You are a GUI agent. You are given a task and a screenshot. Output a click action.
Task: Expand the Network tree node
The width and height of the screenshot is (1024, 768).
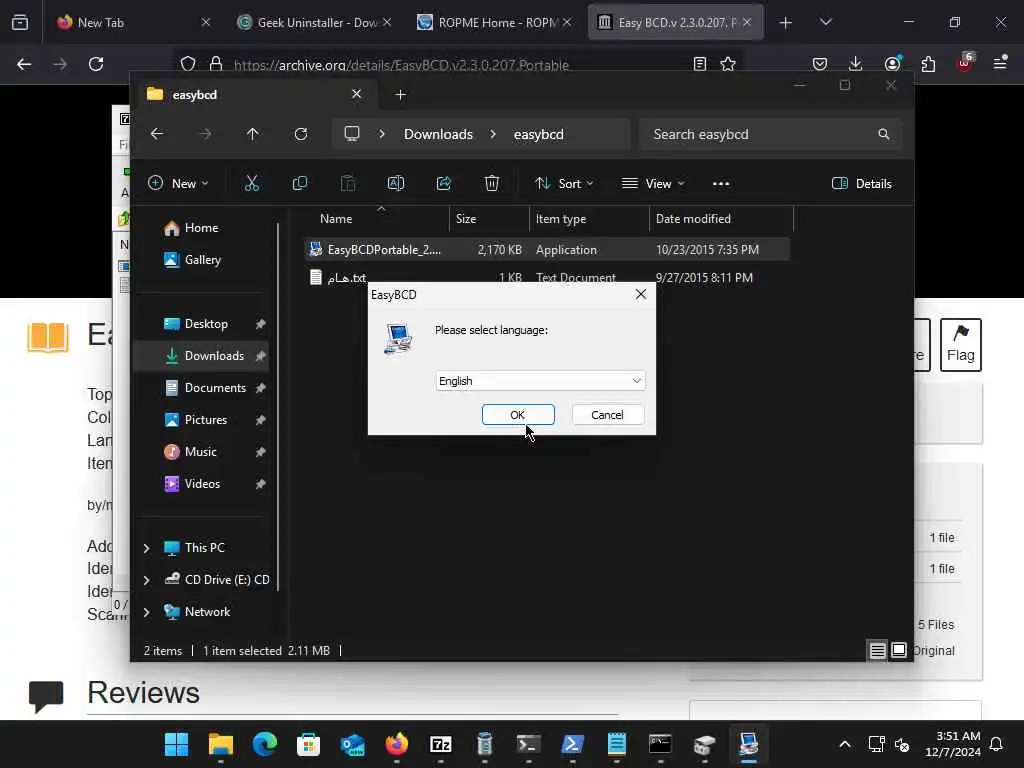click(146, 612)
